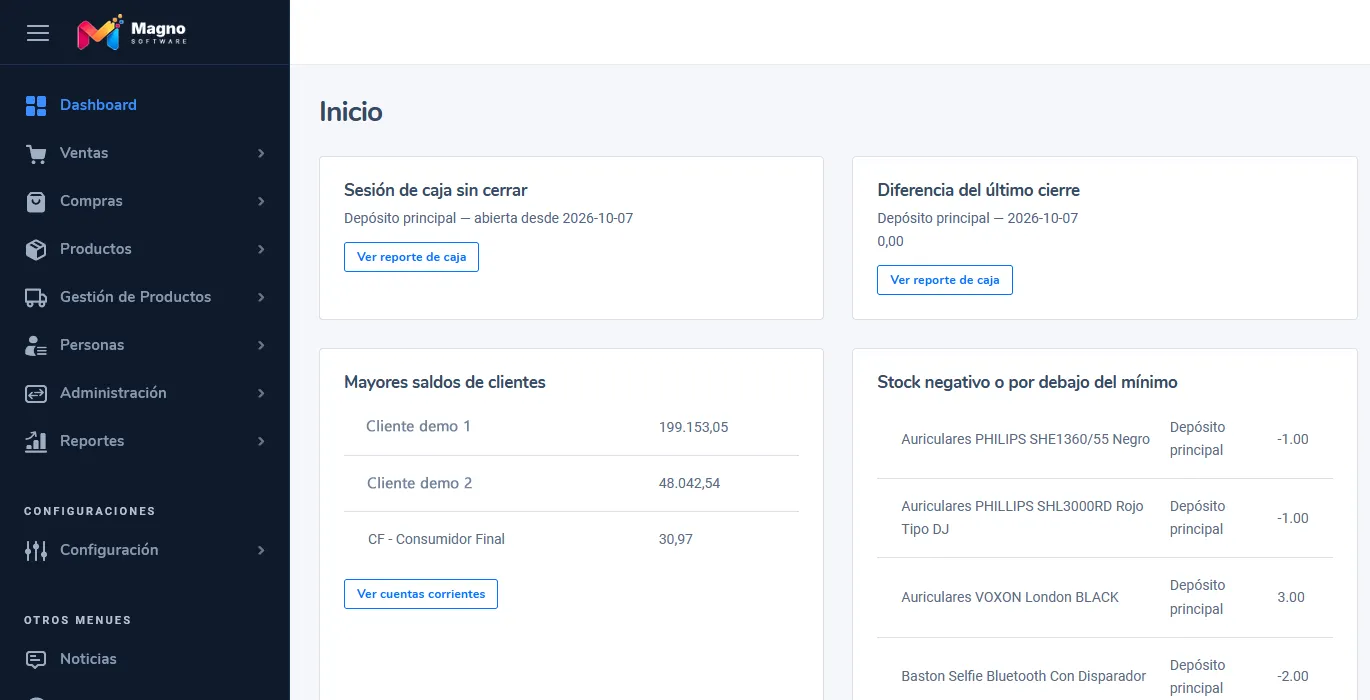1370x700 pixels.
Task: Open the Ventas menu label
Action: (x=84, y=153)
